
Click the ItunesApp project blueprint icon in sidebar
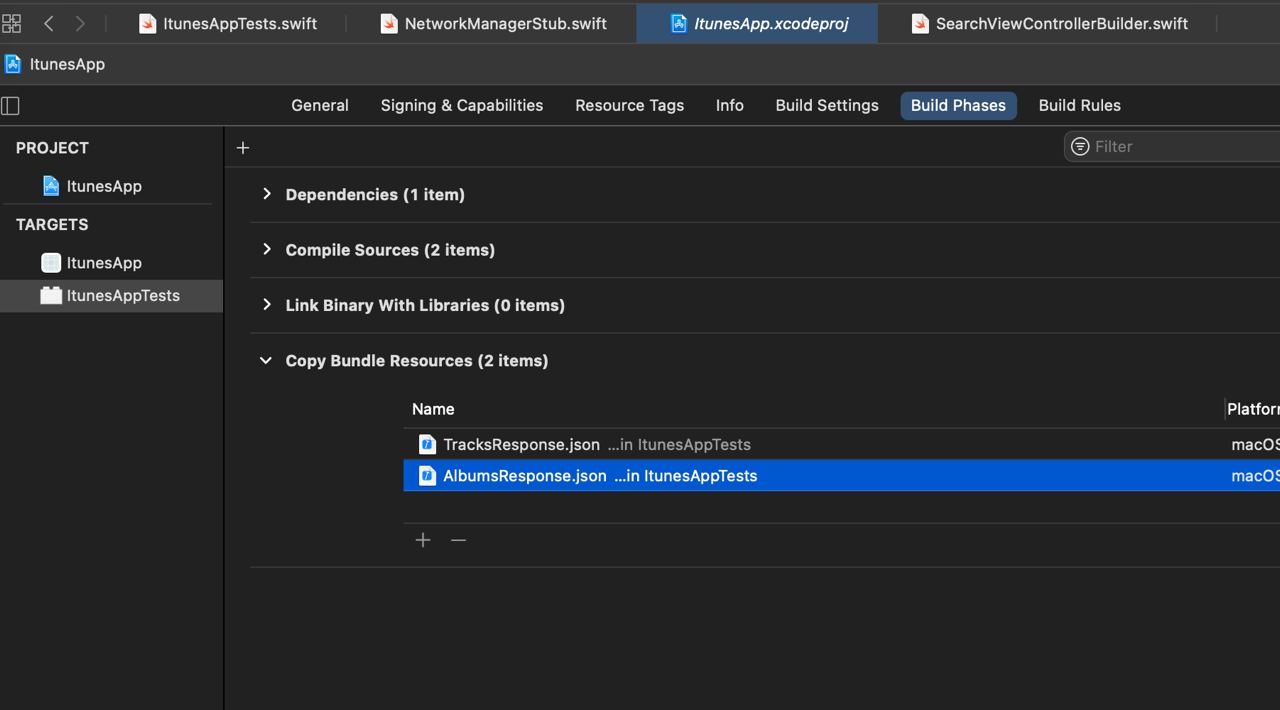[x=51, y=186]
